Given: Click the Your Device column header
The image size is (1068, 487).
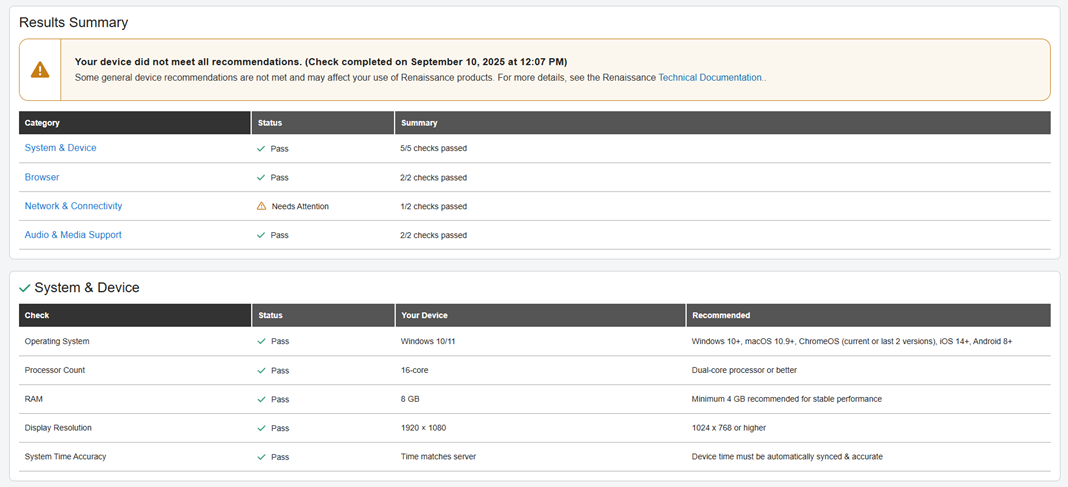Looking at the screenshot, I should pyautogui.click(x=424, y=315).
